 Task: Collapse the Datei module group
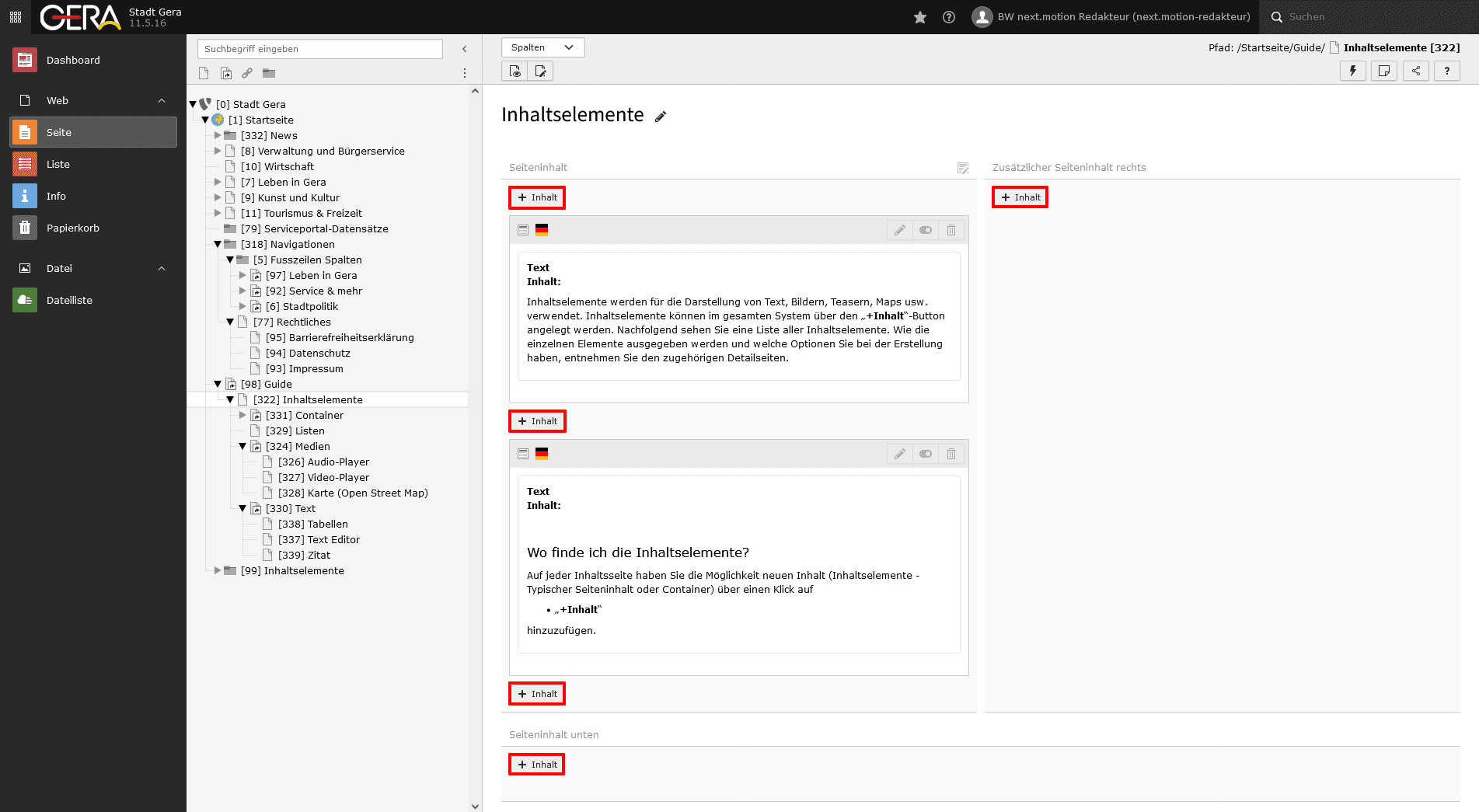tap(162, 268)
